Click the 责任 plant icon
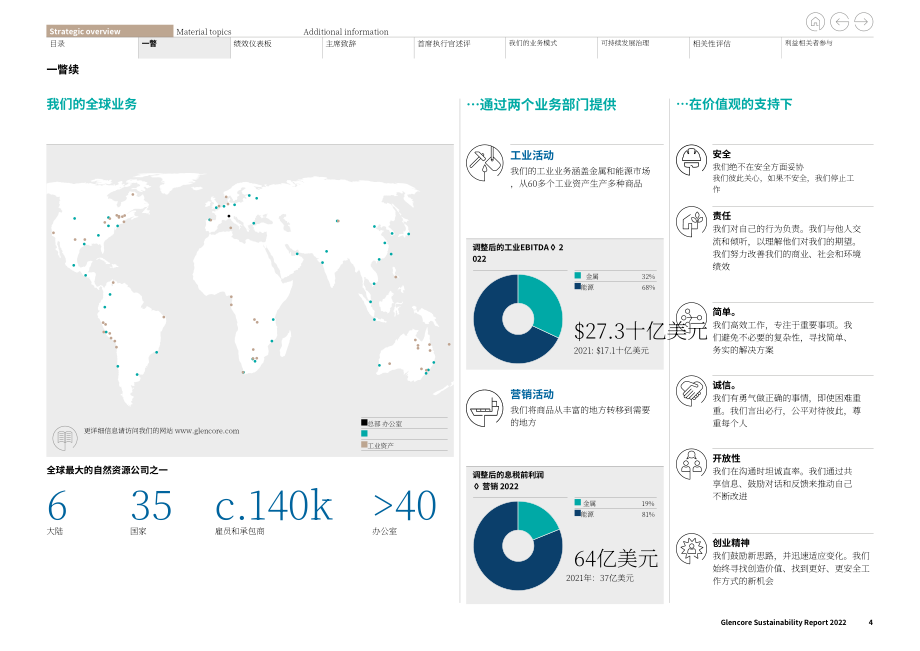The height and width of the screenshot is (651, 920). tap(691, 222)
